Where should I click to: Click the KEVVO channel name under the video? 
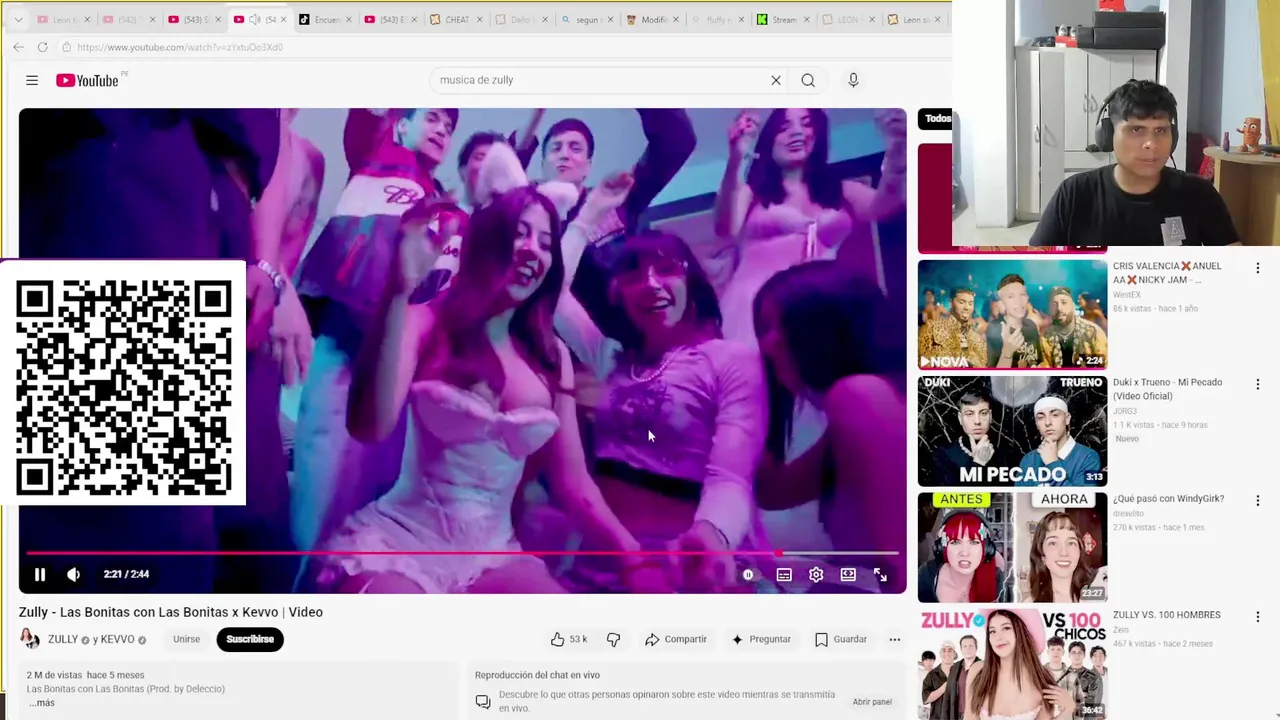point(117,639)
